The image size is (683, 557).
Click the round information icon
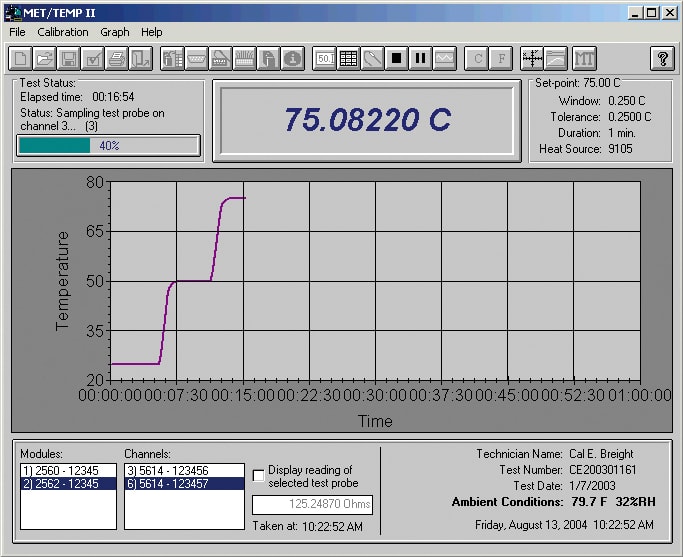(292, 58)
